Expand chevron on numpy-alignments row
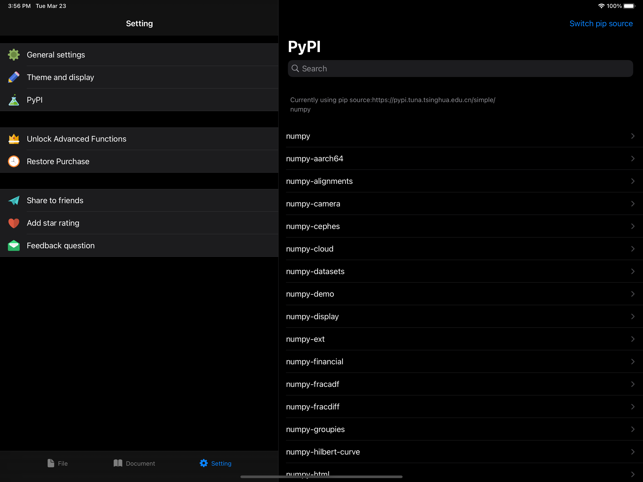 [633, 181]
